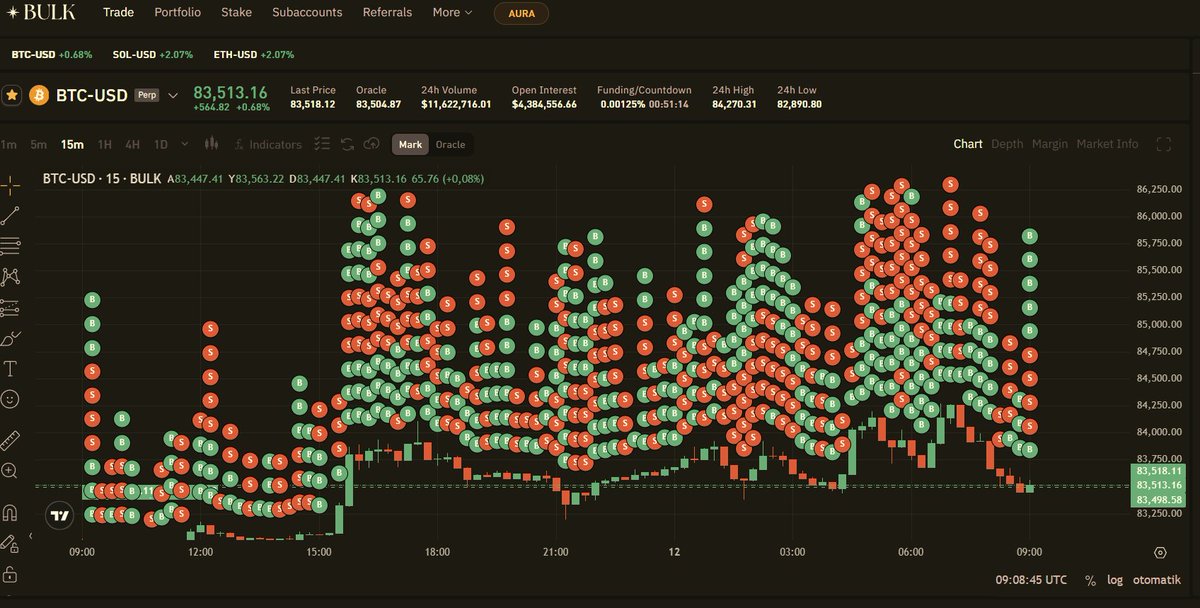Toggle otomatik auto scale

[1158, 580]
